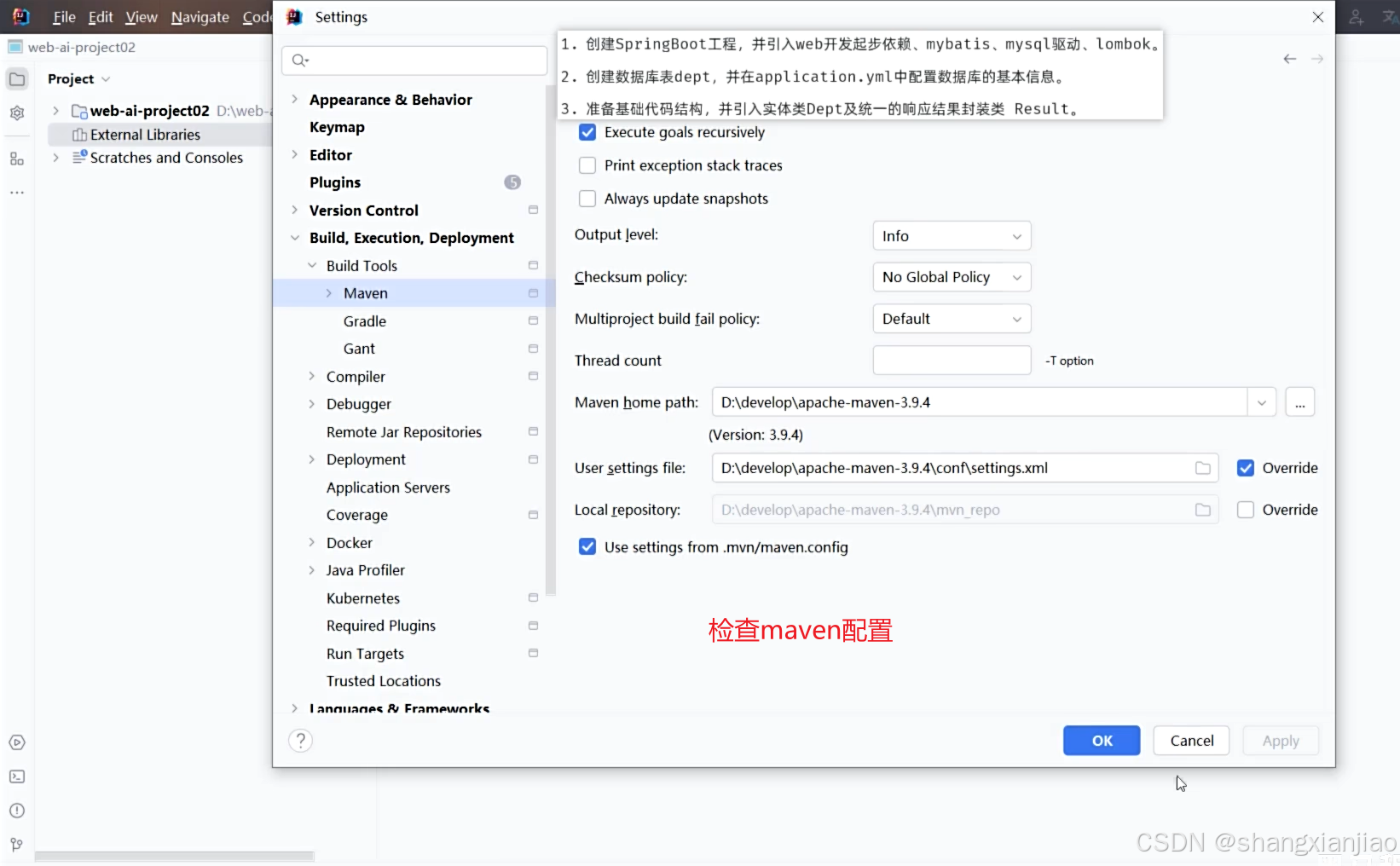Open the Edit menu in main window
The image size is (1400, 866).
101,17
